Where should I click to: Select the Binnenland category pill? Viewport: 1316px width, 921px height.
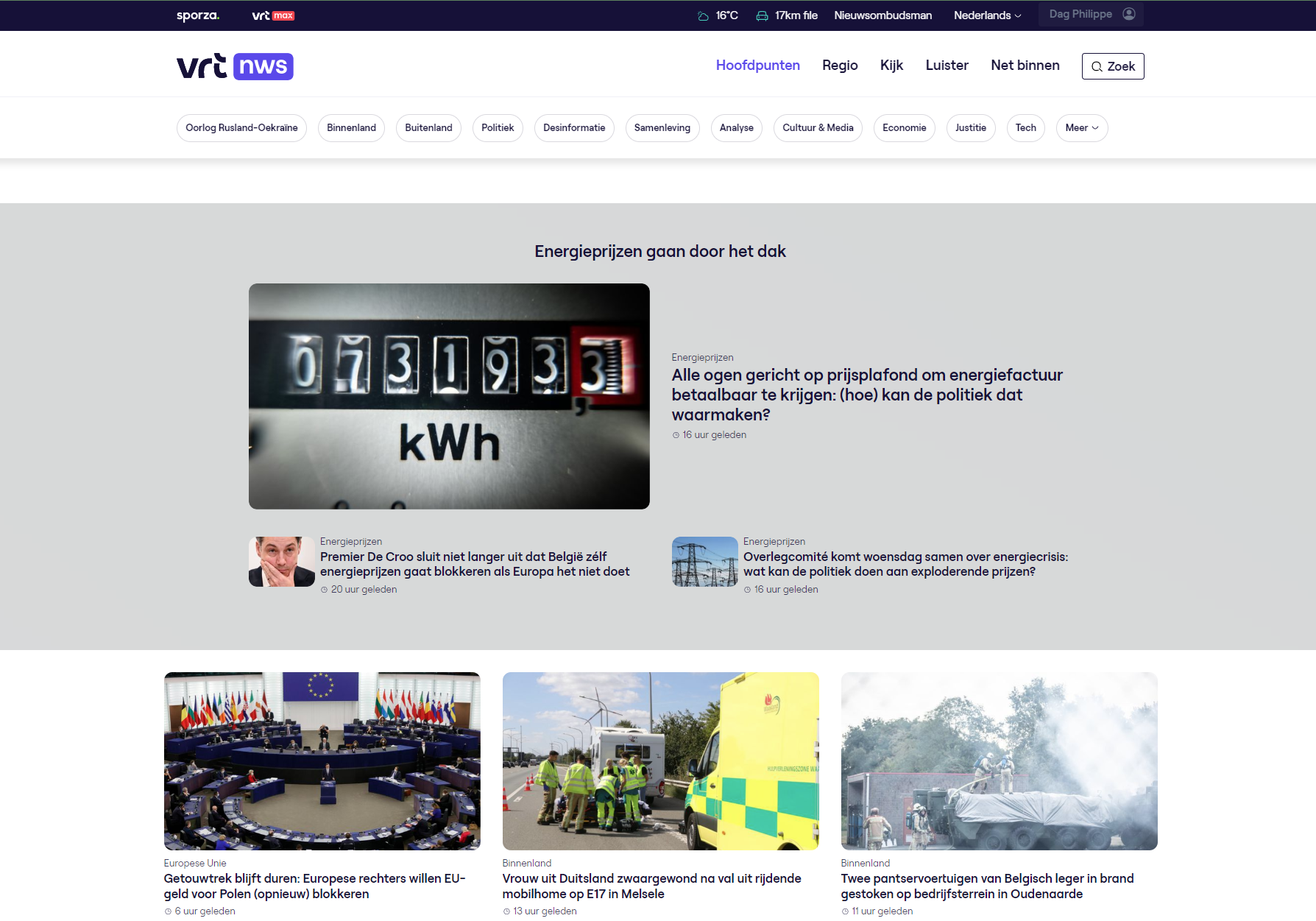point(351,128)
